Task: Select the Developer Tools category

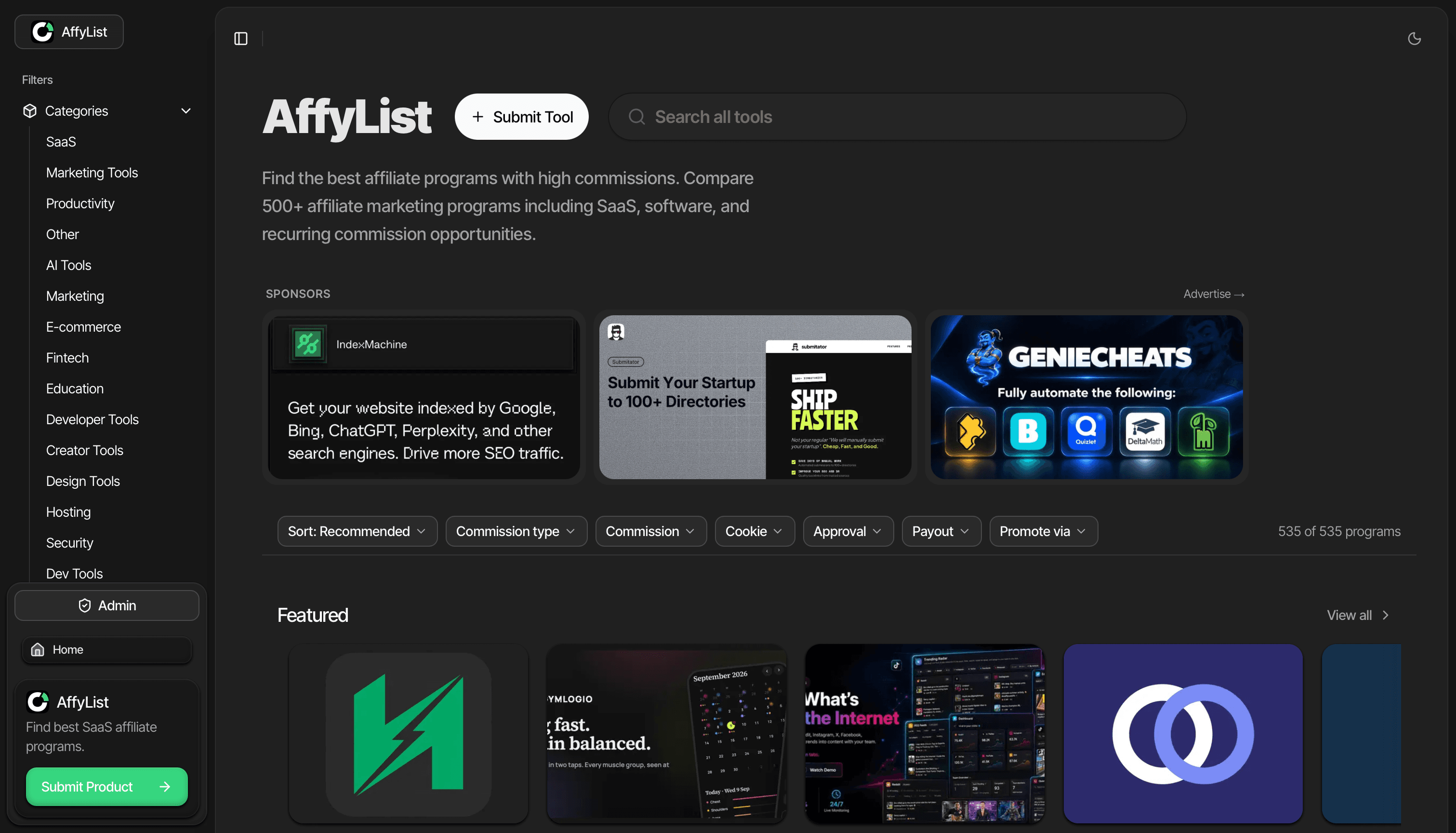Action: tap(93, 420)
